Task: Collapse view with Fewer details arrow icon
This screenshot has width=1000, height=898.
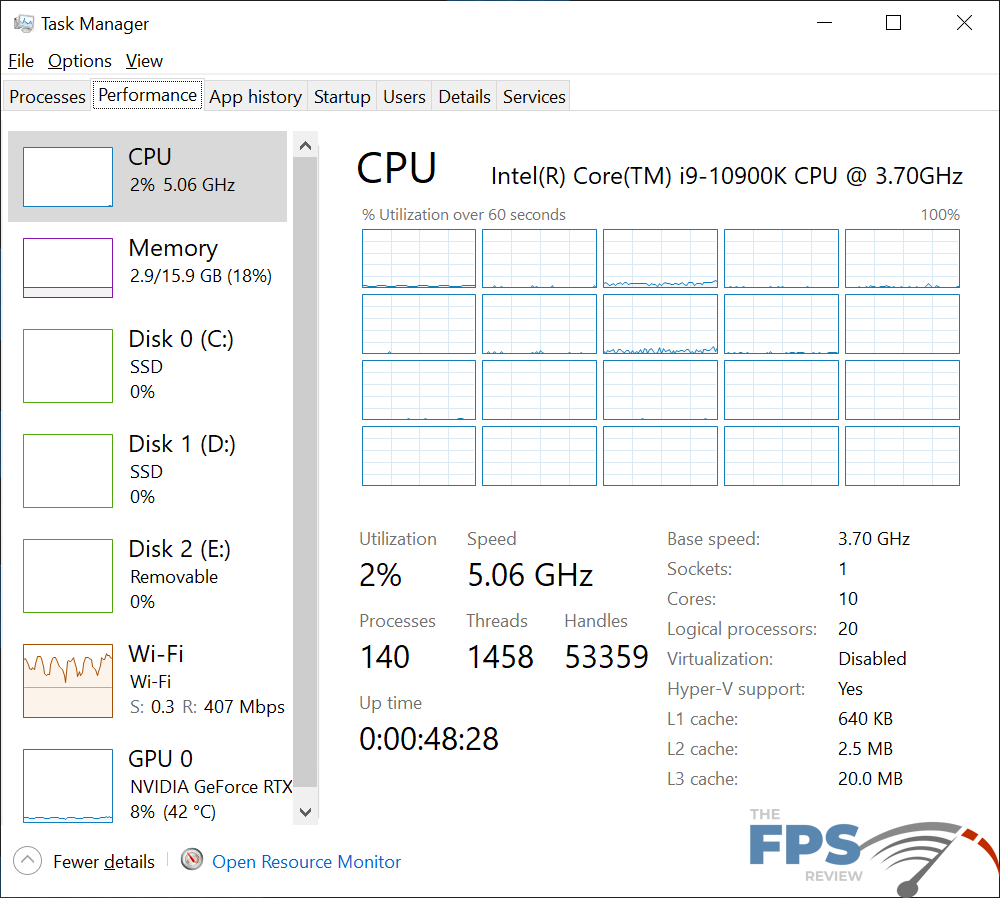Action: 27,861
